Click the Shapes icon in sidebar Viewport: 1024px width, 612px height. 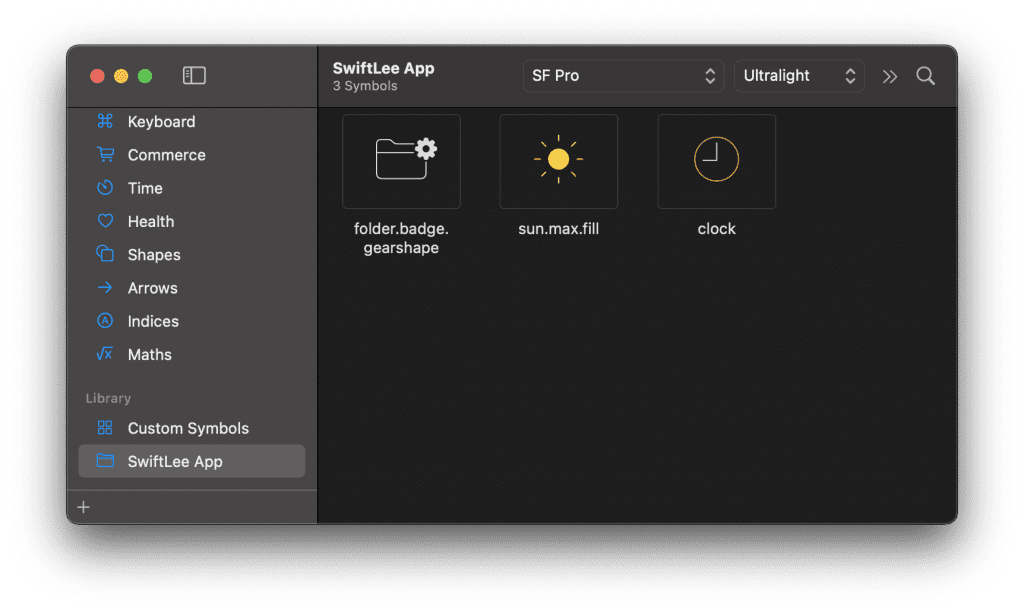pyautogui.click(x=105, y=253)
